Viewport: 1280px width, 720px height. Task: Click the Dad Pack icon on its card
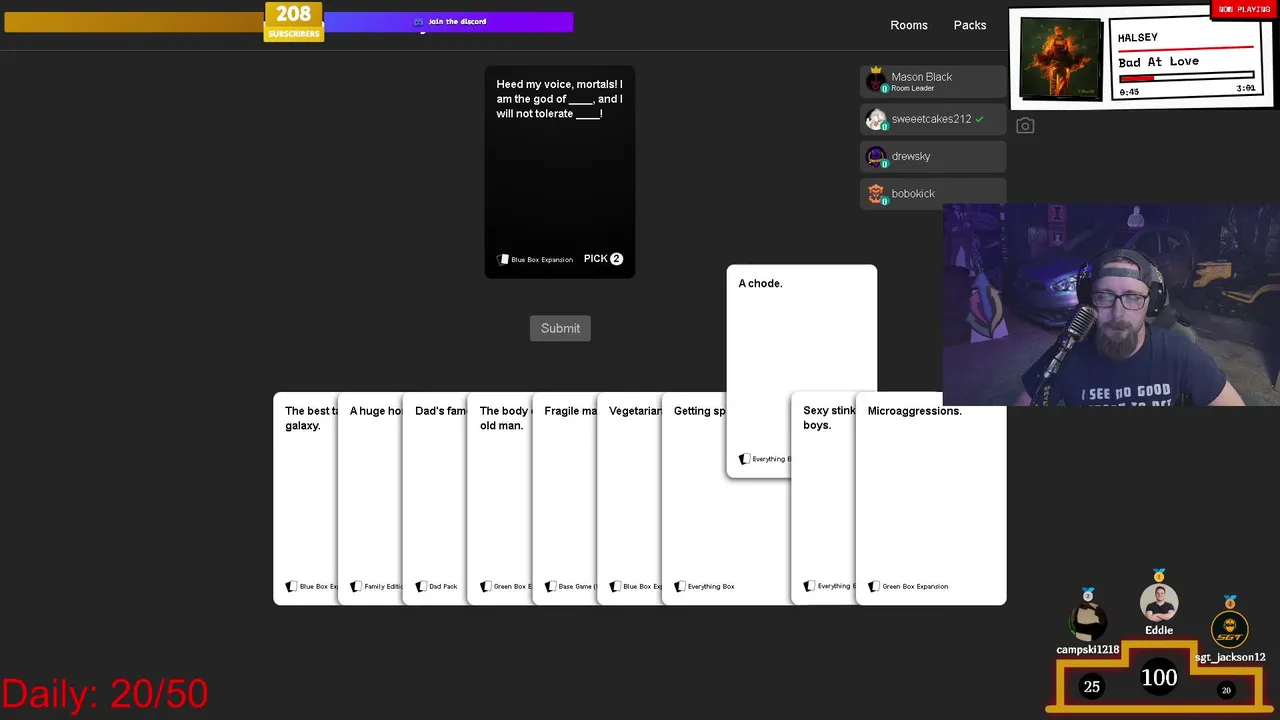[421, 586]
